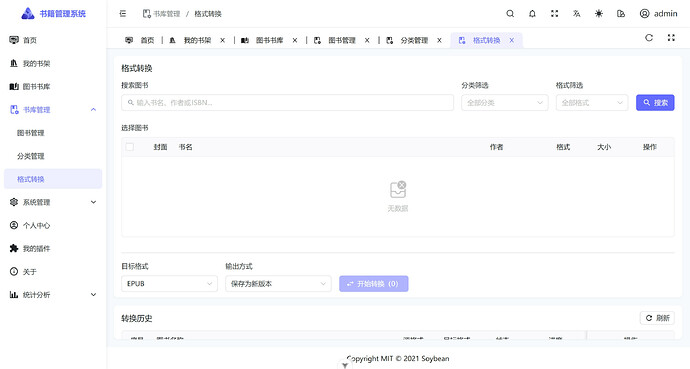
Task: Toggle theme with the sun icon
Action: point(599,14)
